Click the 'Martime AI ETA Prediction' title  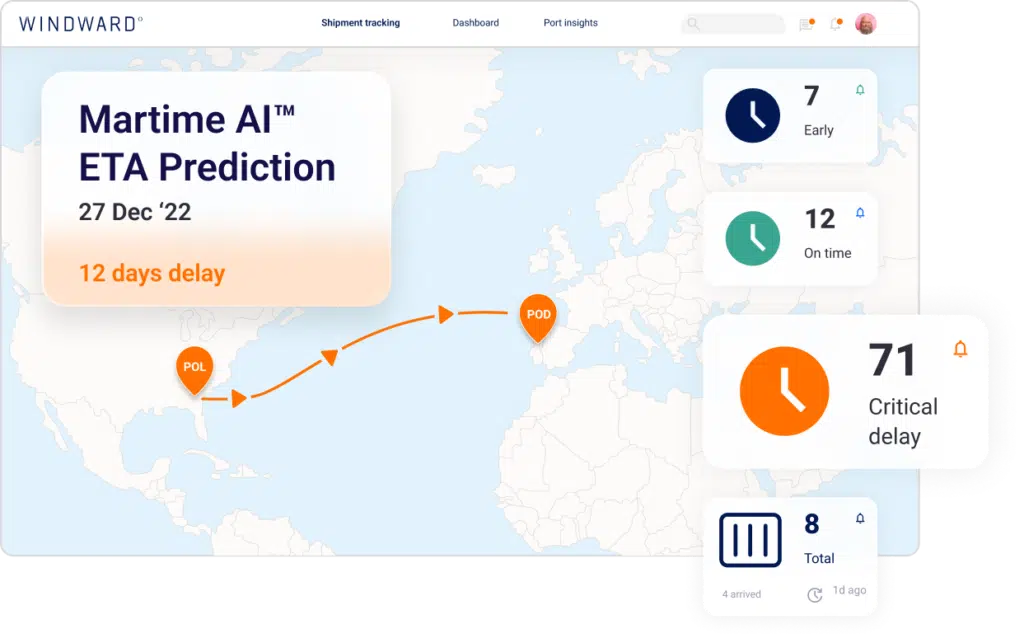pyautogui.click(x=207, y=143)
